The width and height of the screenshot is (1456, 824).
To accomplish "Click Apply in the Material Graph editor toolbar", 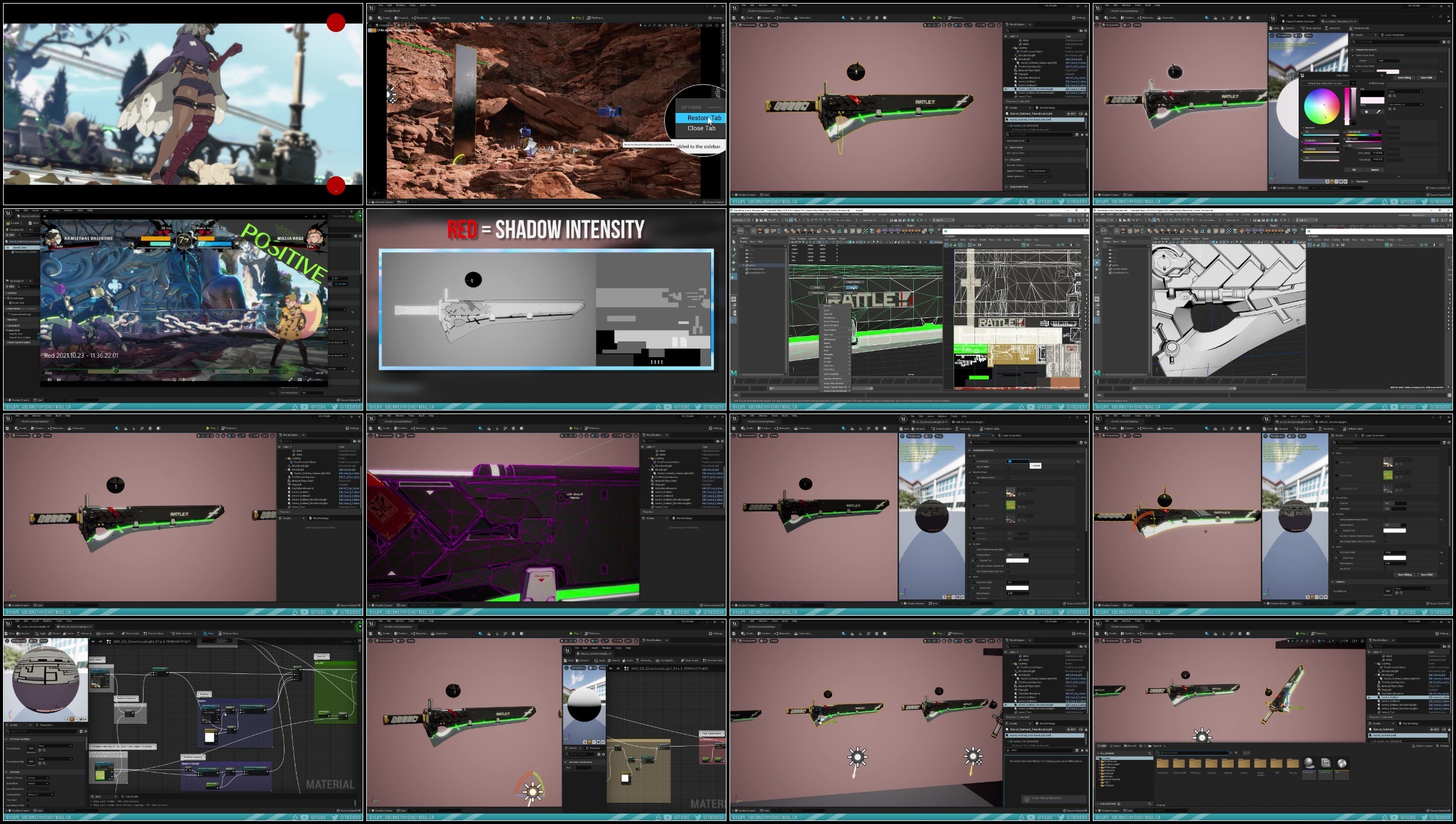I will [40, 633].
